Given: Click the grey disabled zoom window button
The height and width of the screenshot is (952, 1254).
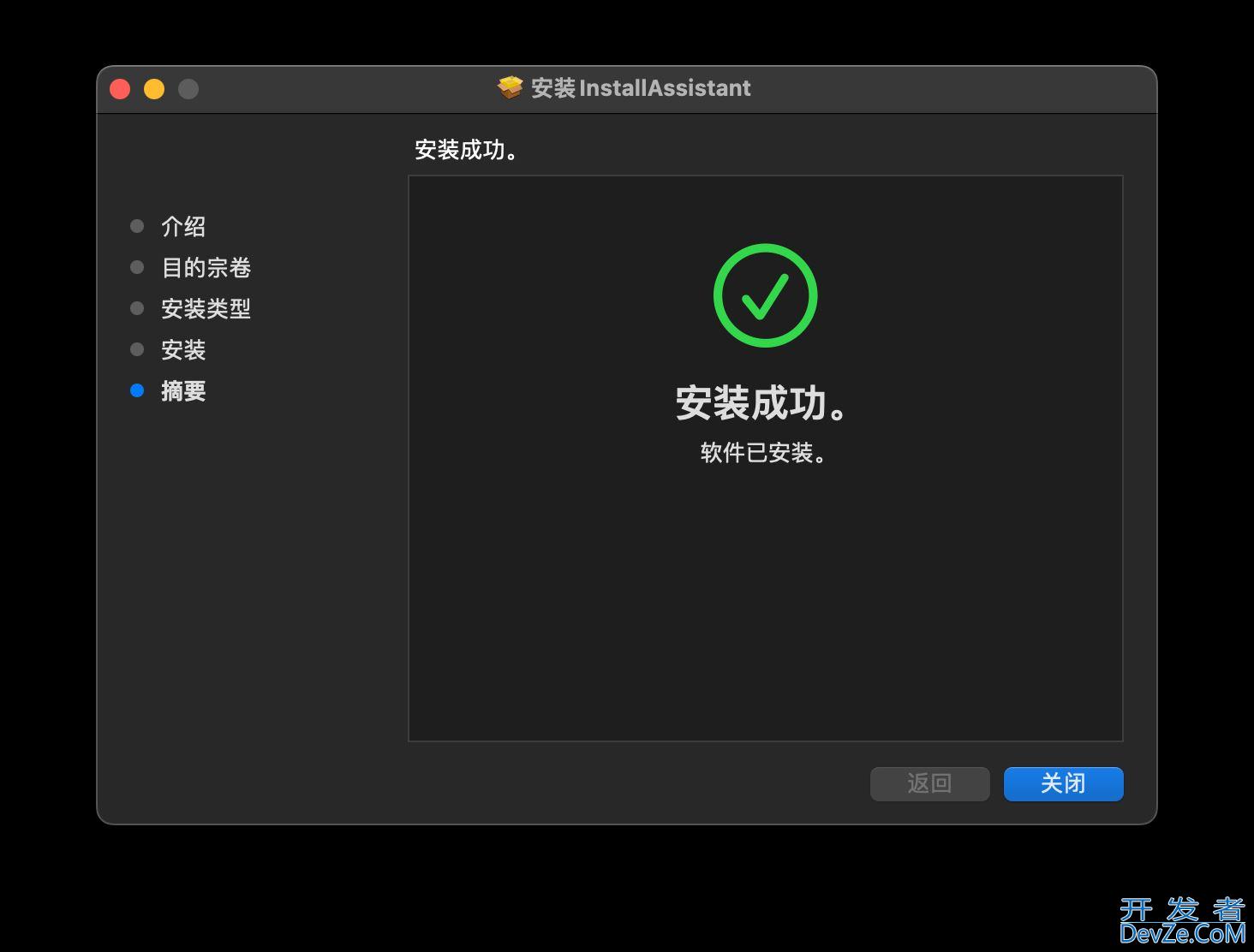Looking at the screenshot, I should 188,89.
